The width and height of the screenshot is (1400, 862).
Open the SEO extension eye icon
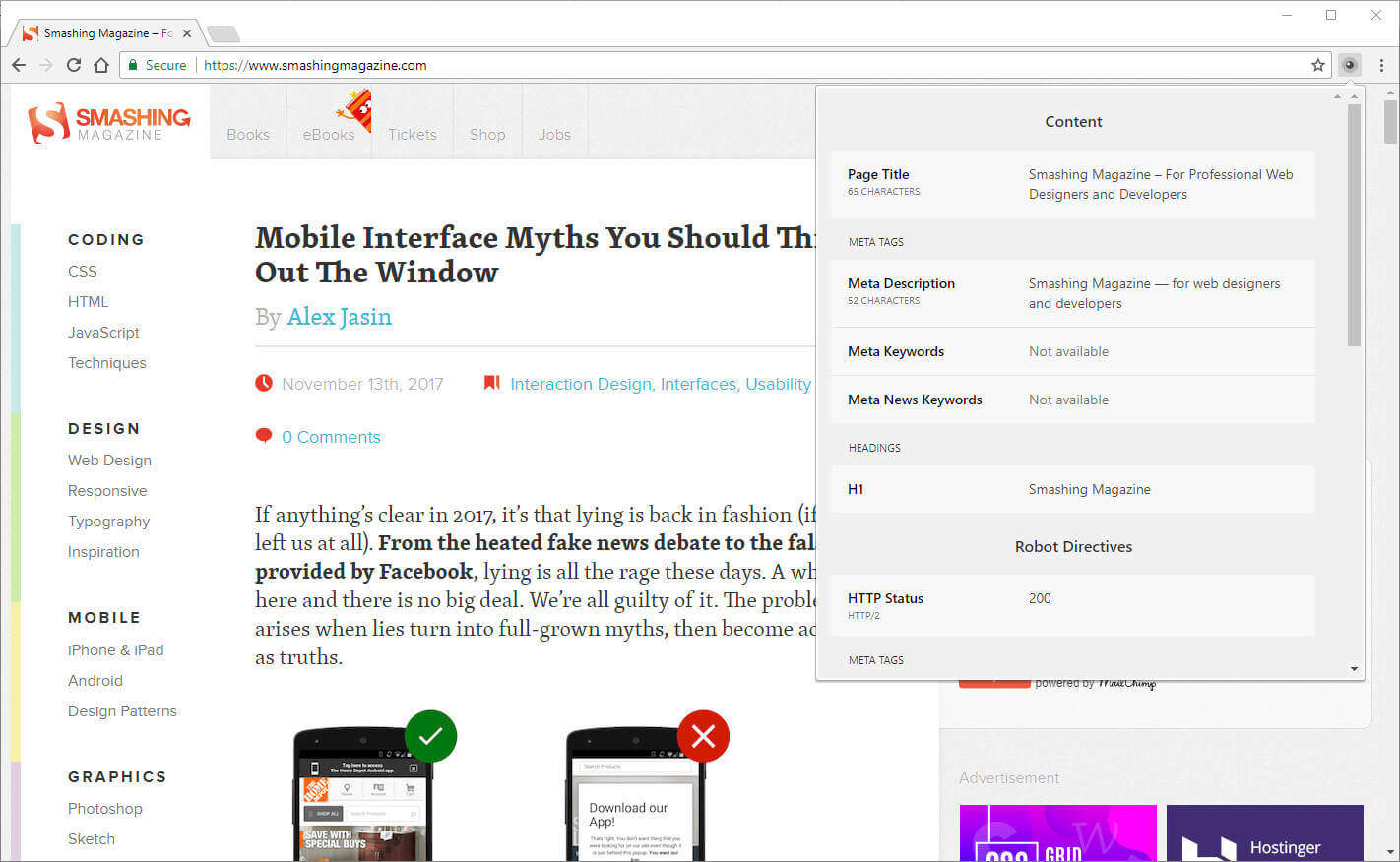(1350, 65)
